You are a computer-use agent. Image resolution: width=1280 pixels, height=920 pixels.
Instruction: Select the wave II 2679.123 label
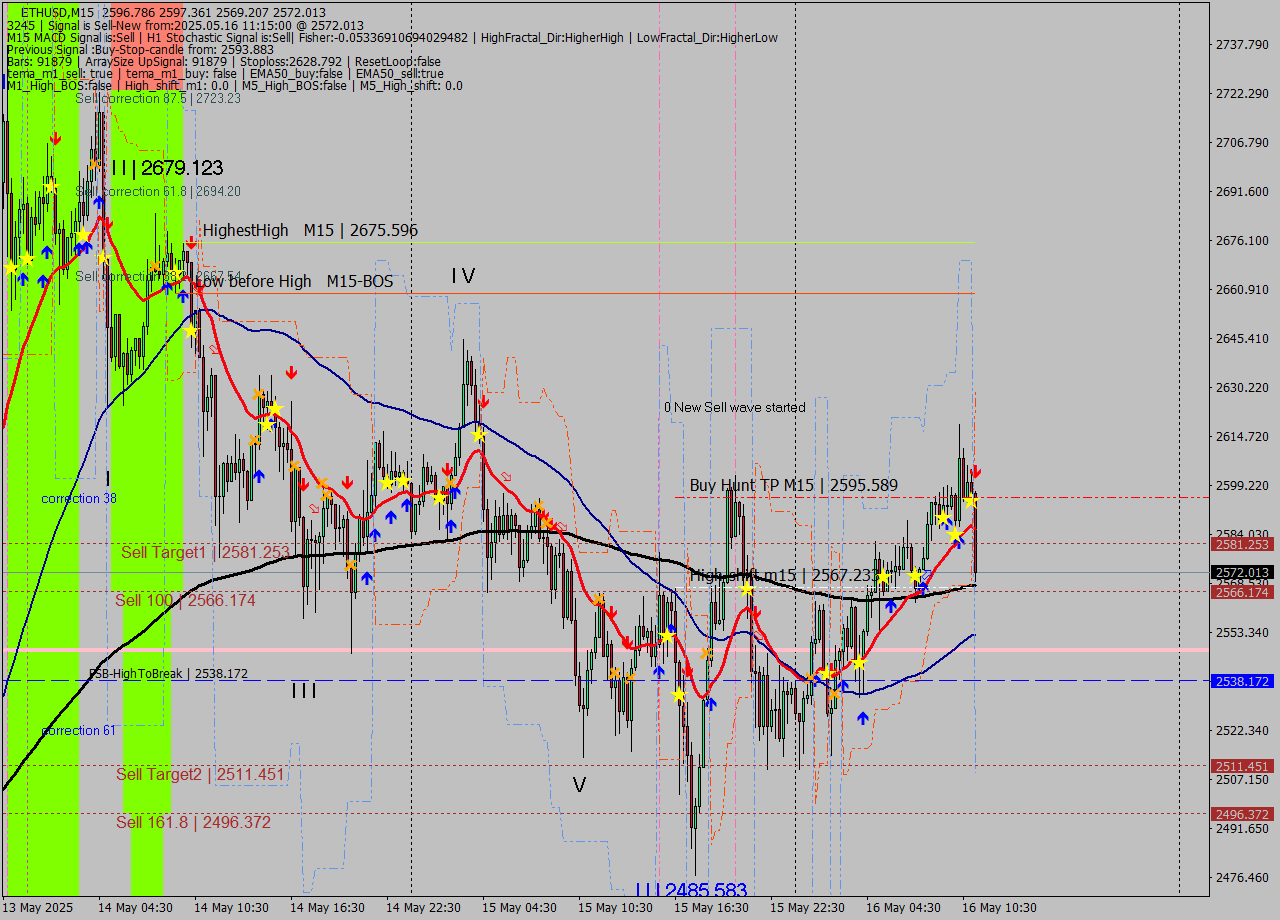[x=167, y=168]
